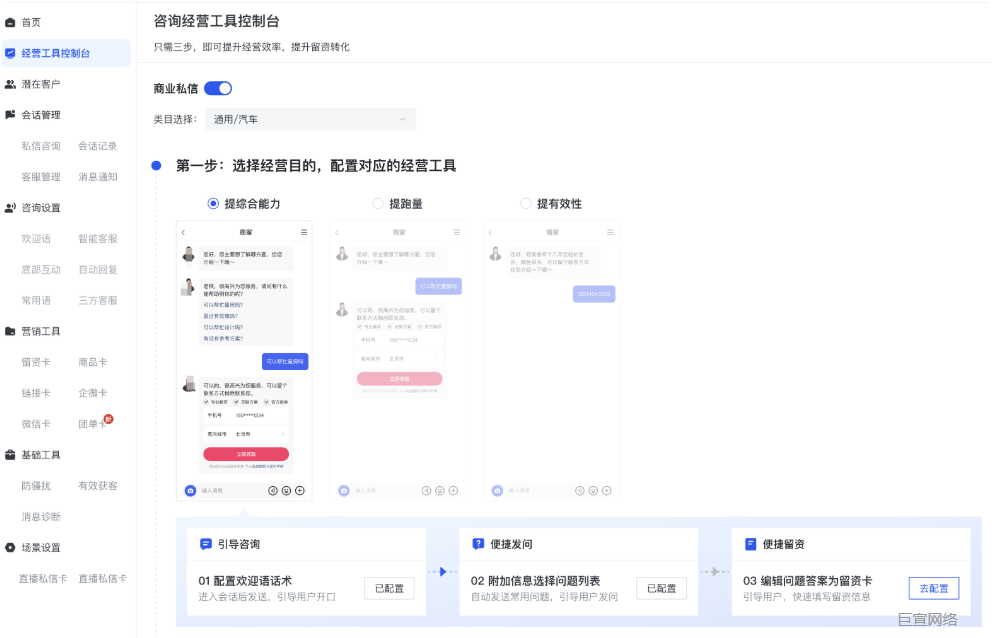Image resolution: width=992 pixels, height=638 pixels.
Task: Open 会话记录 submenu link
Action: click(x=97, y=146)
